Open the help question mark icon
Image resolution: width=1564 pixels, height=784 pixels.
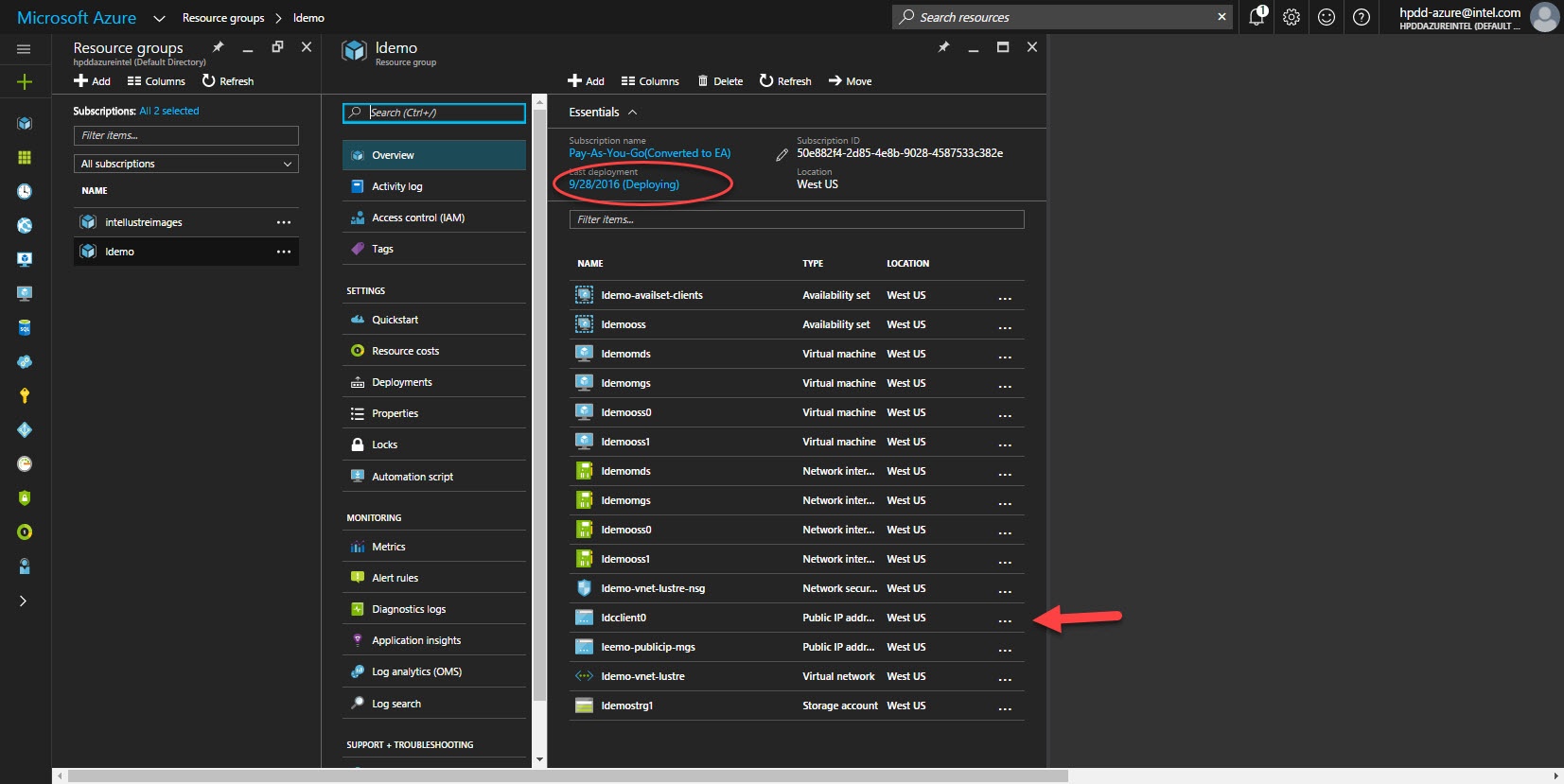(1362, 17)
